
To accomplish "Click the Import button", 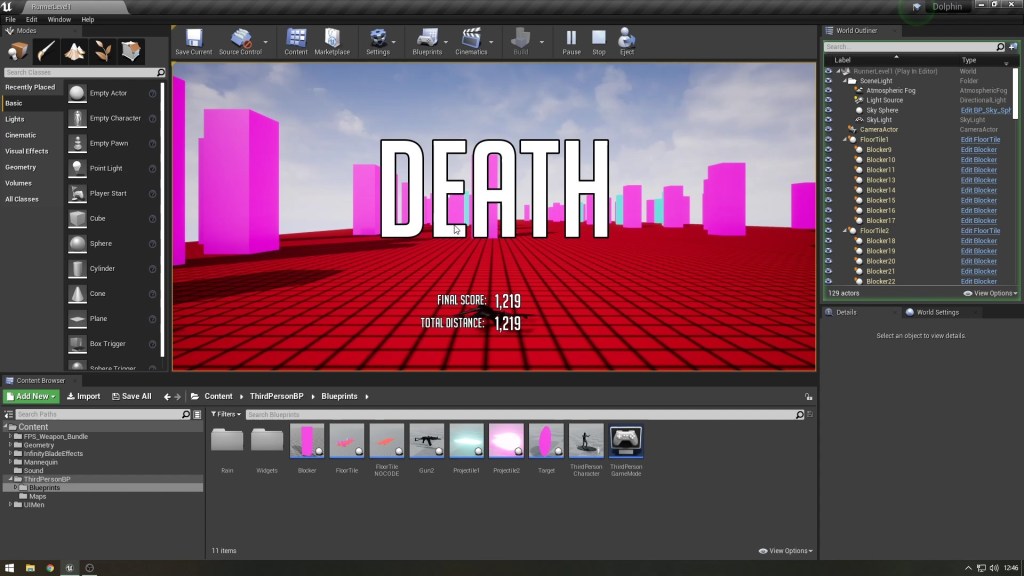I will tap(83, 396).
